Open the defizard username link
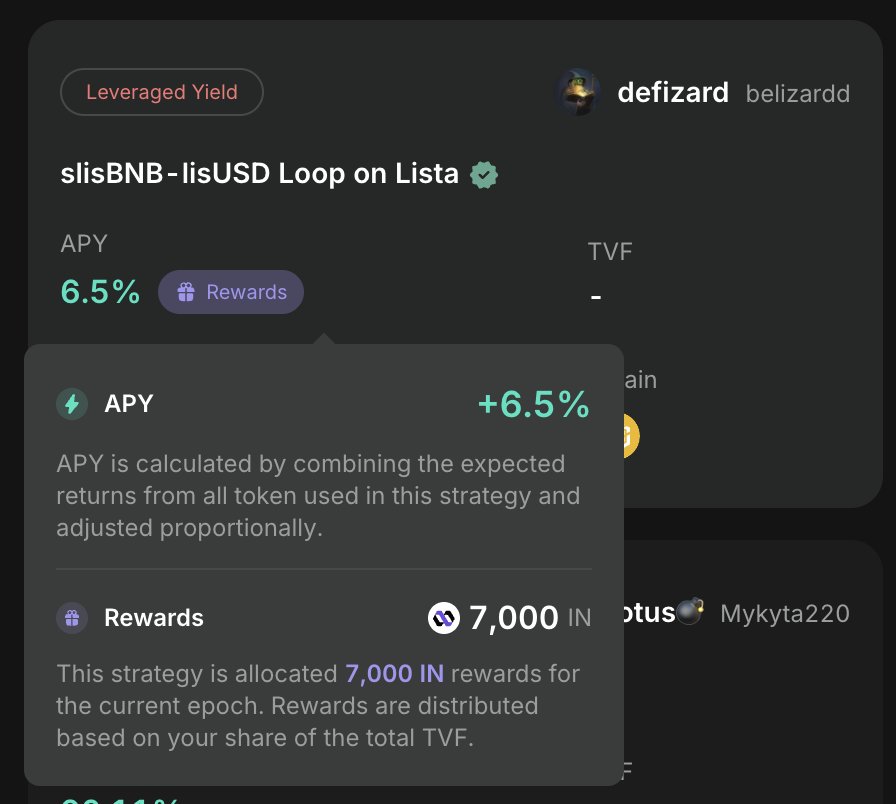The height and width of the screenshot is (804, 896). (x=674, y=93)
